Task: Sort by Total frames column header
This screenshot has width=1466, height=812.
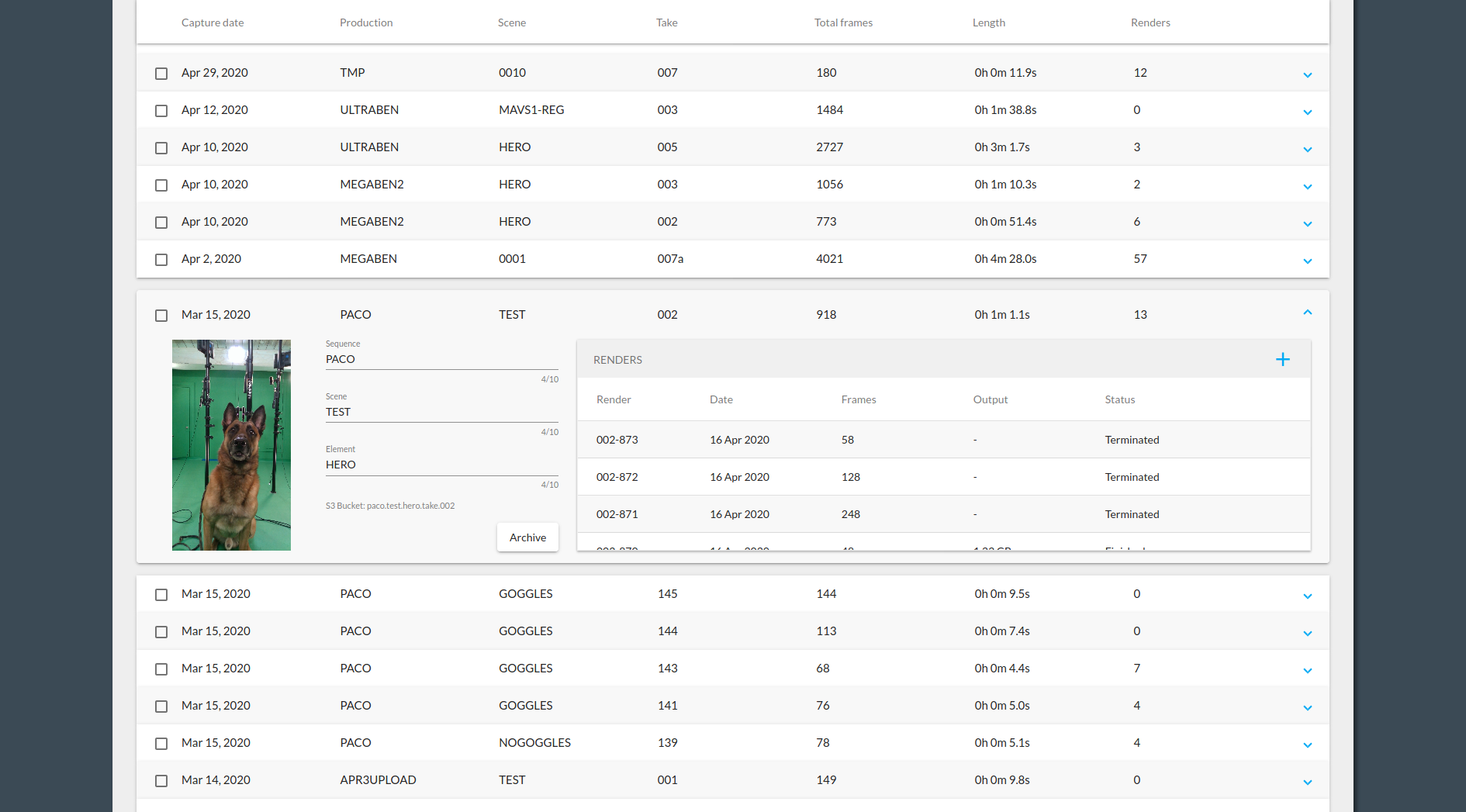Action: point(843,22)
